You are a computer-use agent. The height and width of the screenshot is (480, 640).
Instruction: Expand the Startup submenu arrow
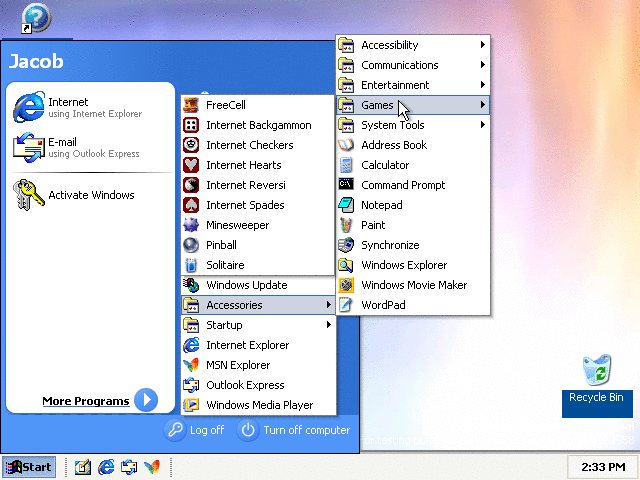[329, 325]
